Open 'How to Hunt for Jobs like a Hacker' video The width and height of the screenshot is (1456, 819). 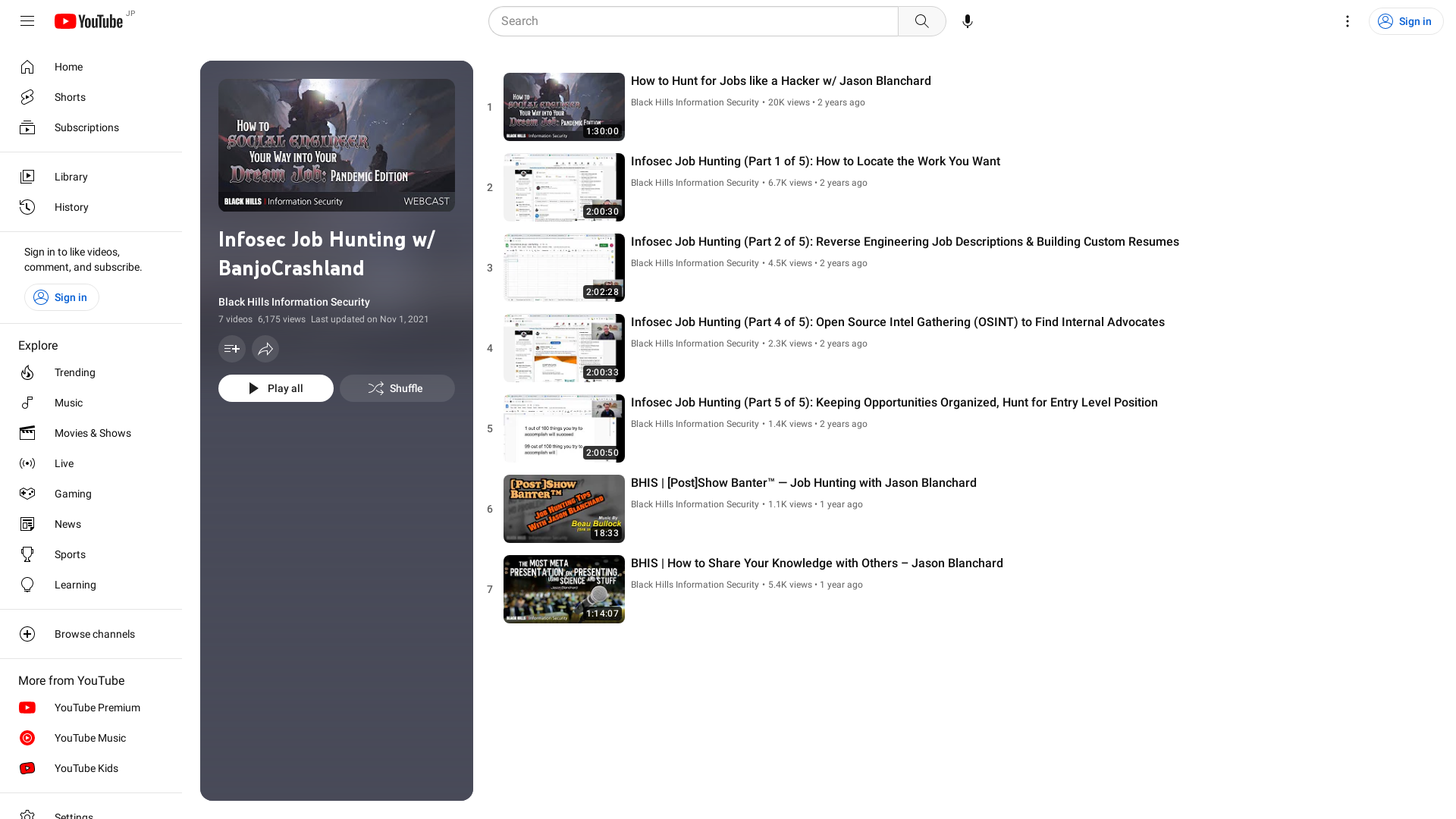pyautogui.click(x=780, y=81)
